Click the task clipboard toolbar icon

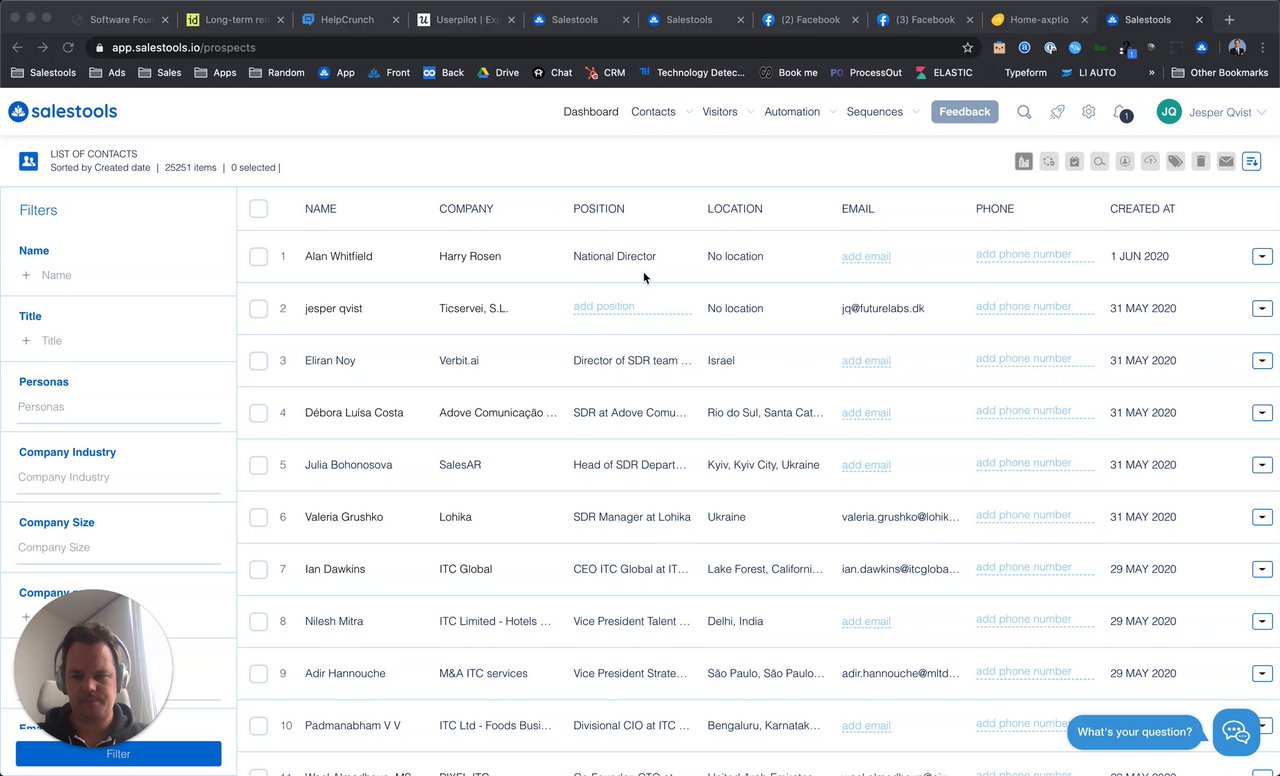click(1074, 161)
